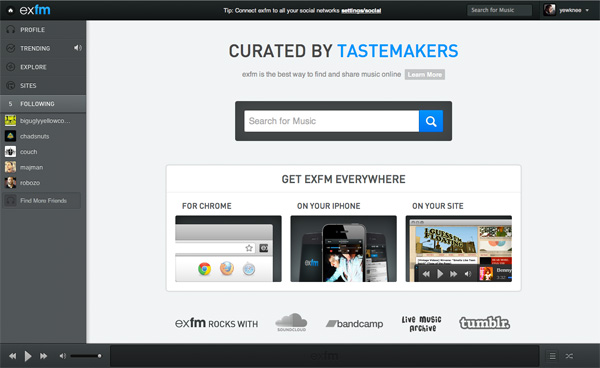Focus the main Search for Music field
Screen dimensions: 600x368
point(331,121)
